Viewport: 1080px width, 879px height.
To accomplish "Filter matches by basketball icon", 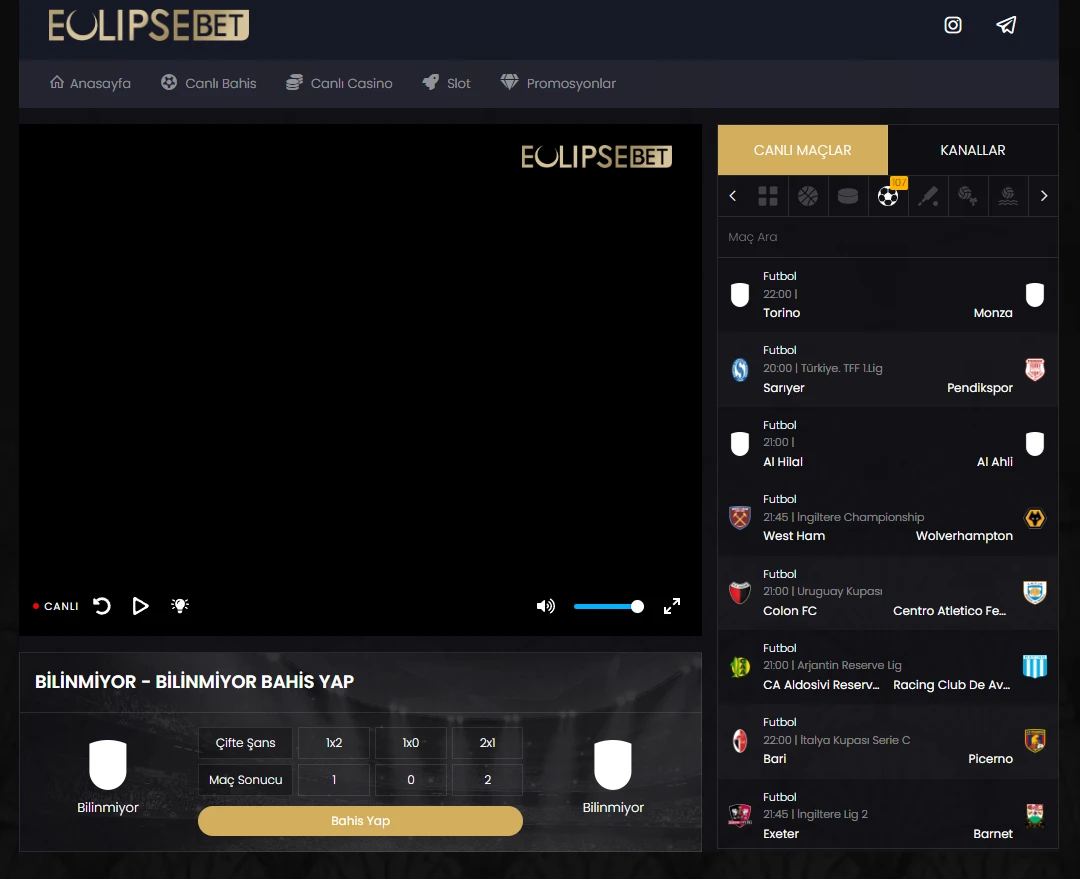I will (x=808, y=196).
